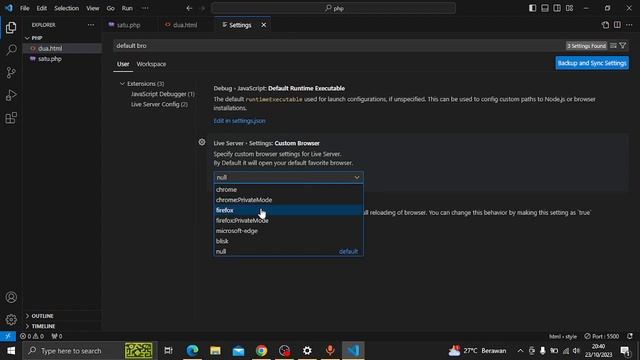Click Backup and Sync Settings button
Screen dimensions: 640x360
coord(592,63)
